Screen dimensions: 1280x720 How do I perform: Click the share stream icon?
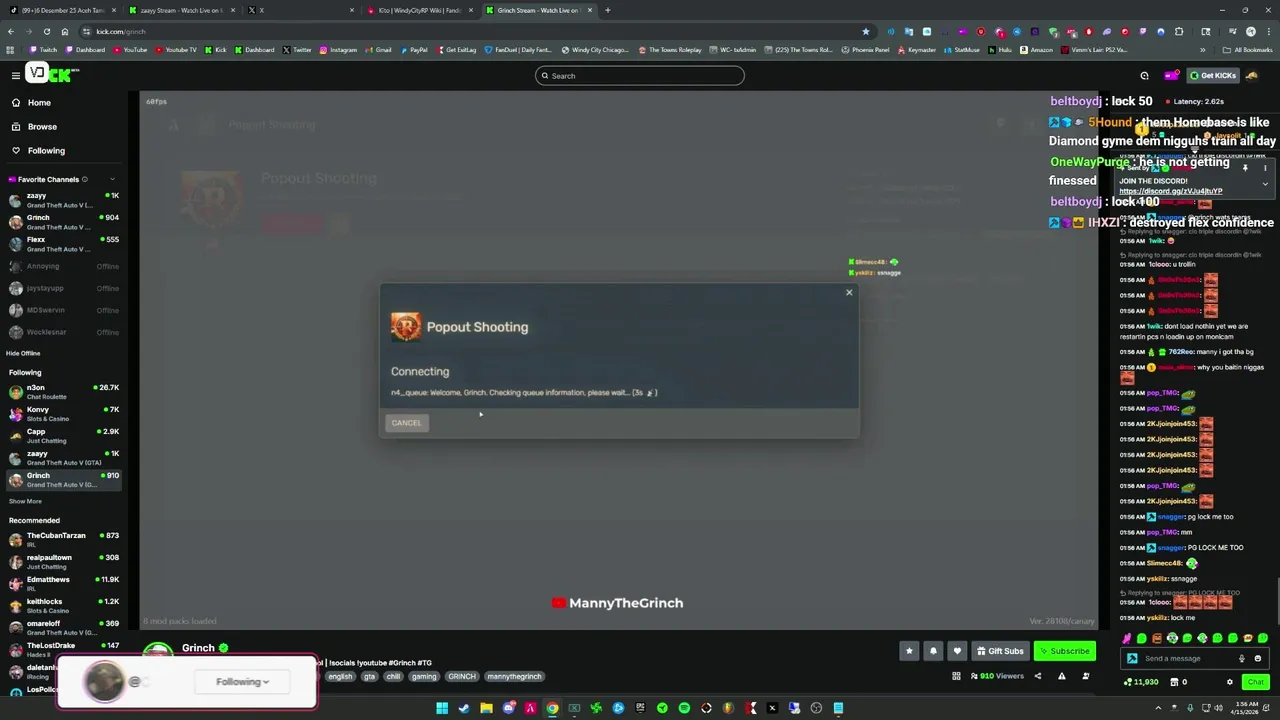(x=1037, y=677)
